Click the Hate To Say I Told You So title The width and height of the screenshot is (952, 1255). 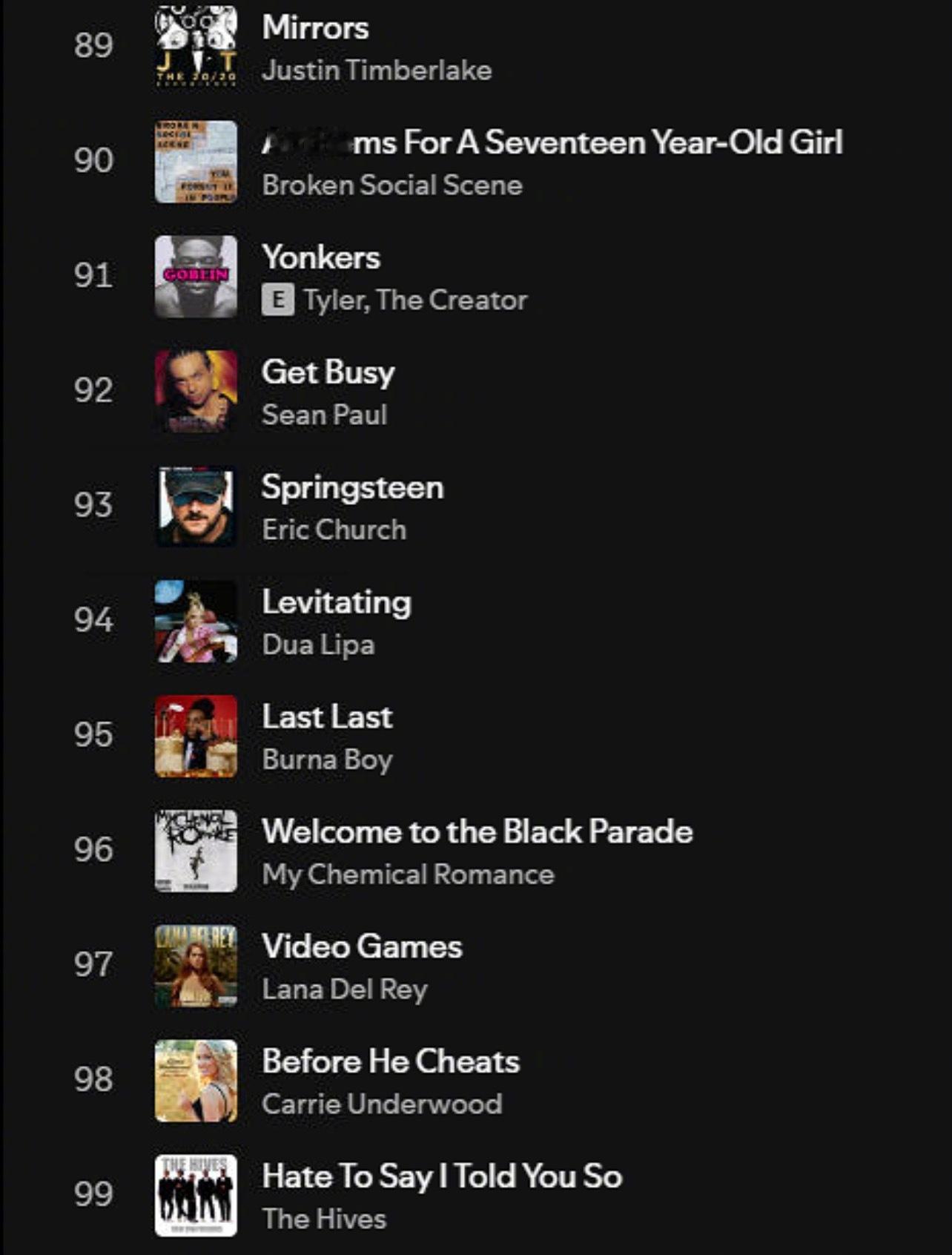tap(442, 1177)
